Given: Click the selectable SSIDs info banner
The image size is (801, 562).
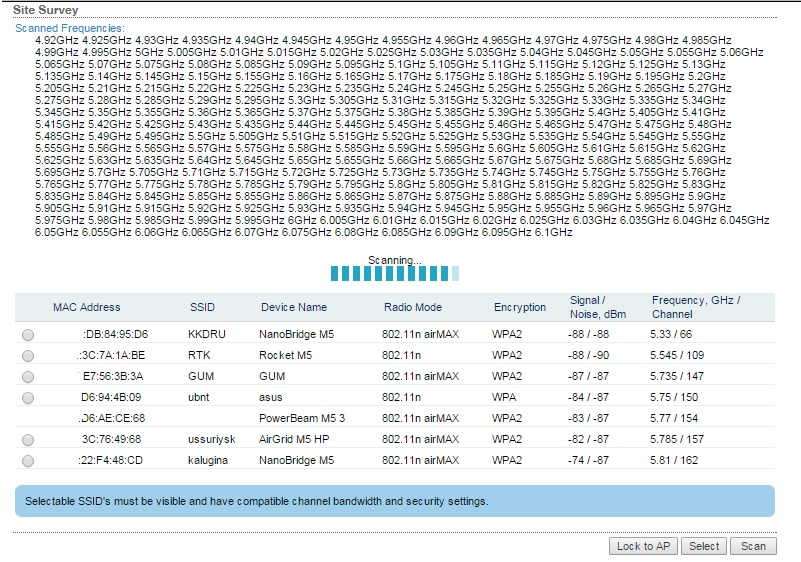Looking at the screenshot, I should point(395,501).
